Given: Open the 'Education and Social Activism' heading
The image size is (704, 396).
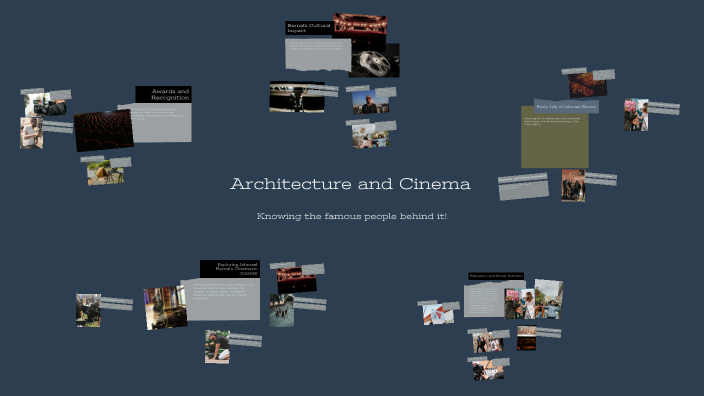Looking at the screenshot, I should click(496, 276).
